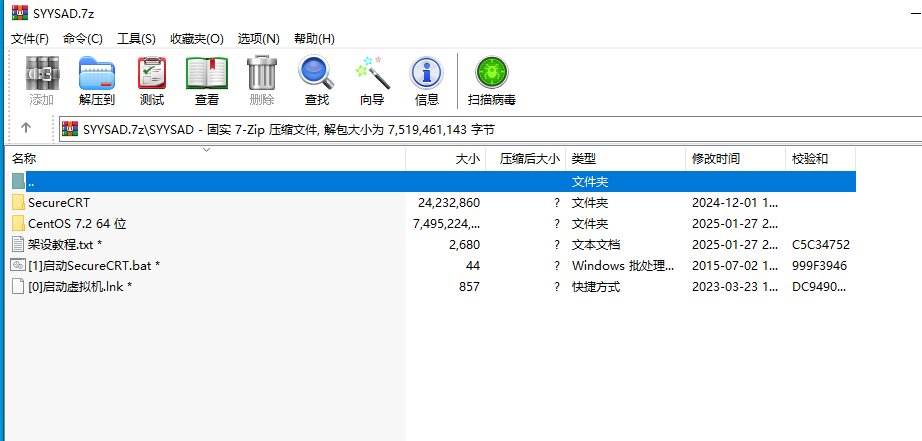
Task: Click the Windows 批处理... type cell
Action: pyautogui.click(x=623, y=266)
